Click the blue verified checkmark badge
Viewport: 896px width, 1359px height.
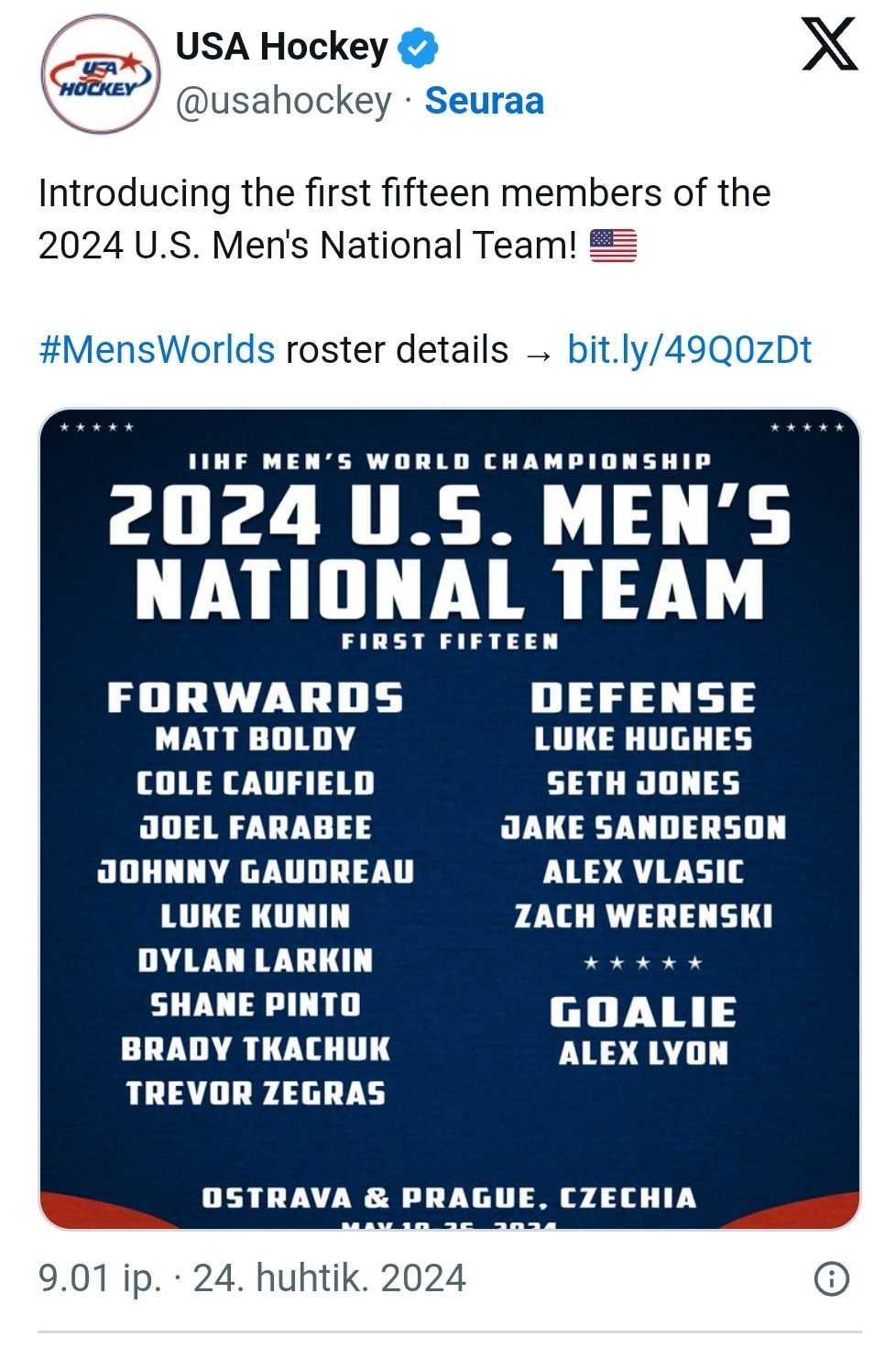(x=418, y=48)
